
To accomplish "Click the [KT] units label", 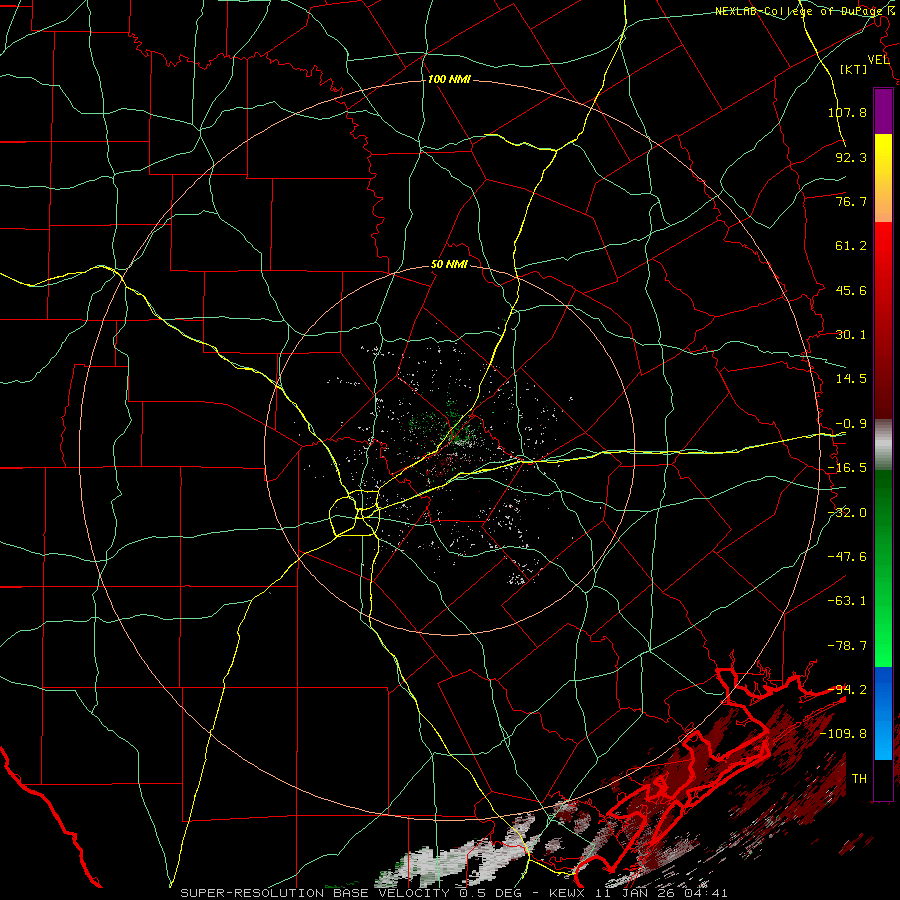I will 854,69.
